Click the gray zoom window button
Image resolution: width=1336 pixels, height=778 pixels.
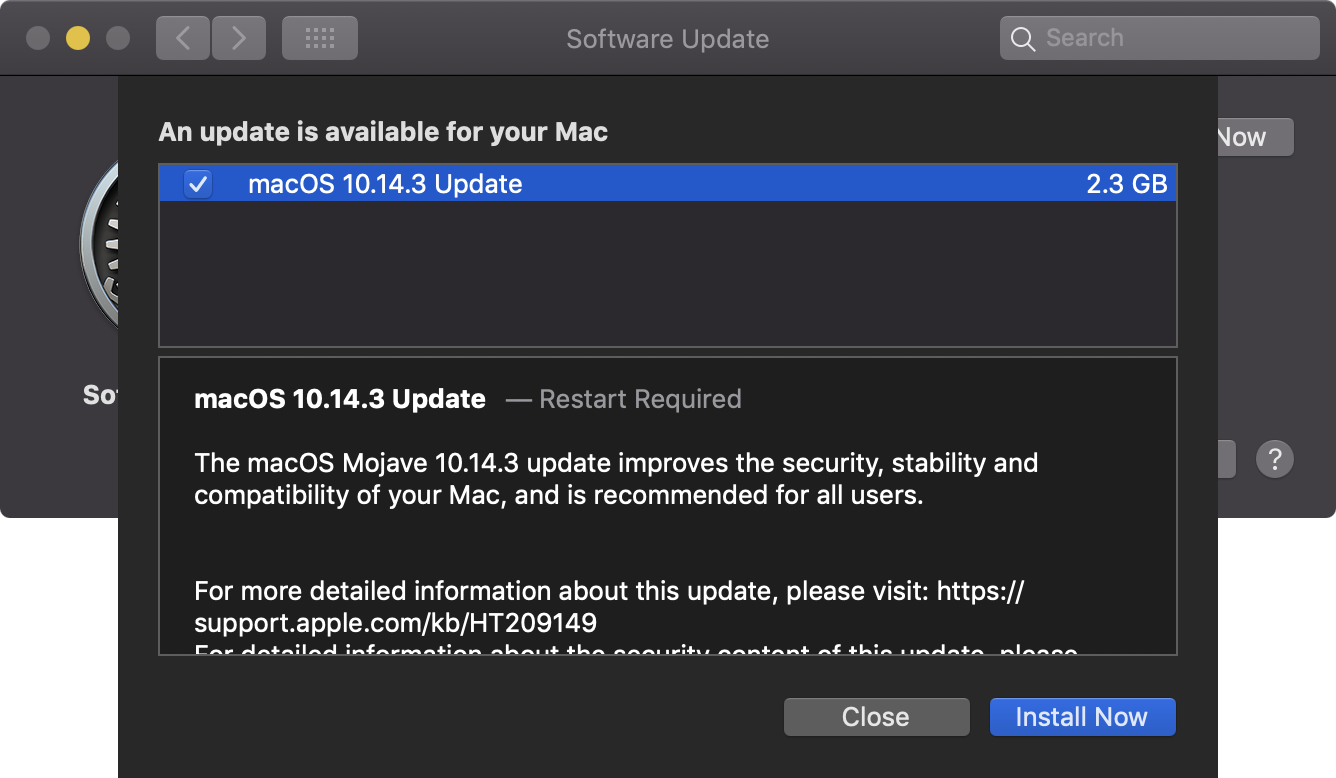click(x=118, y=39)
